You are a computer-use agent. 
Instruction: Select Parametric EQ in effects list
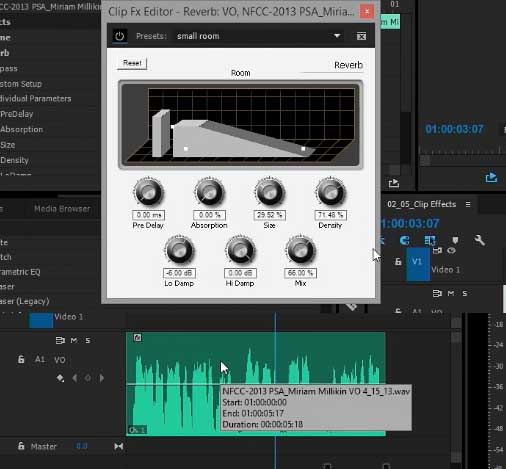click(20, 272)
